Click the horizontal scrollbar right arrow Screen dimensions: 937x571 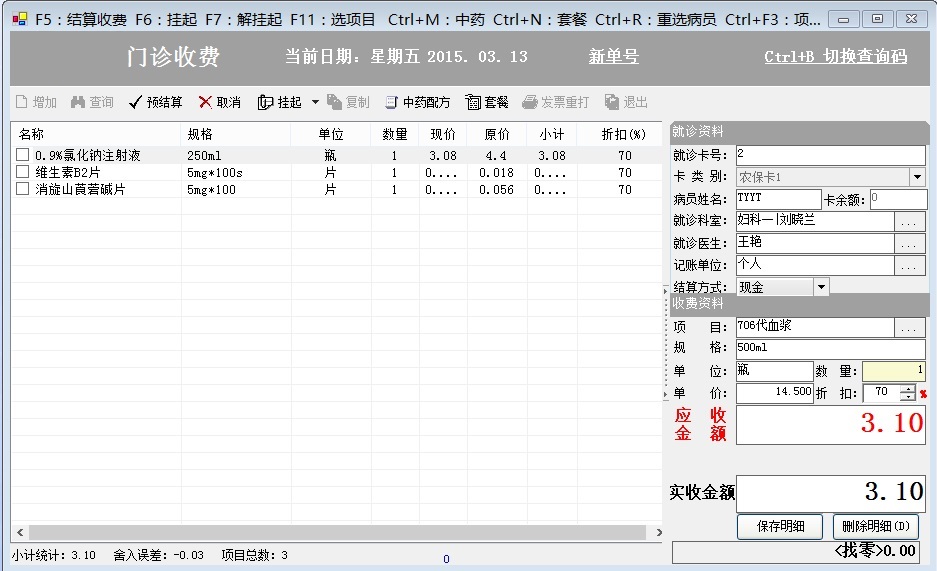pos(659,532)
